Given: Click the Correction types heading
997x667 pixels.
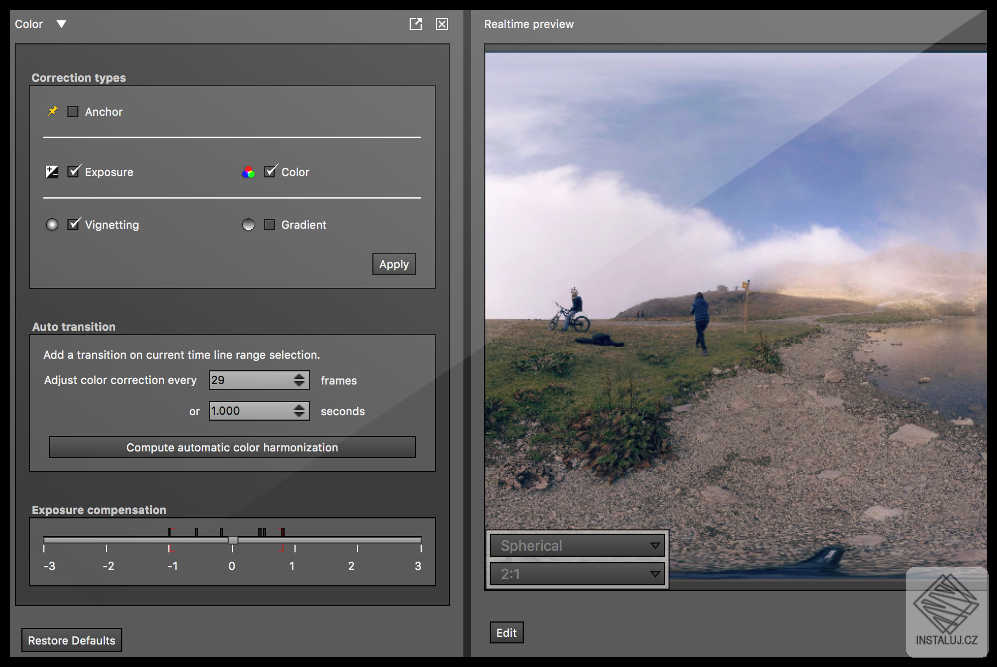Looking at the screenshot, I should pyautogui.click(x=79, y=78).
